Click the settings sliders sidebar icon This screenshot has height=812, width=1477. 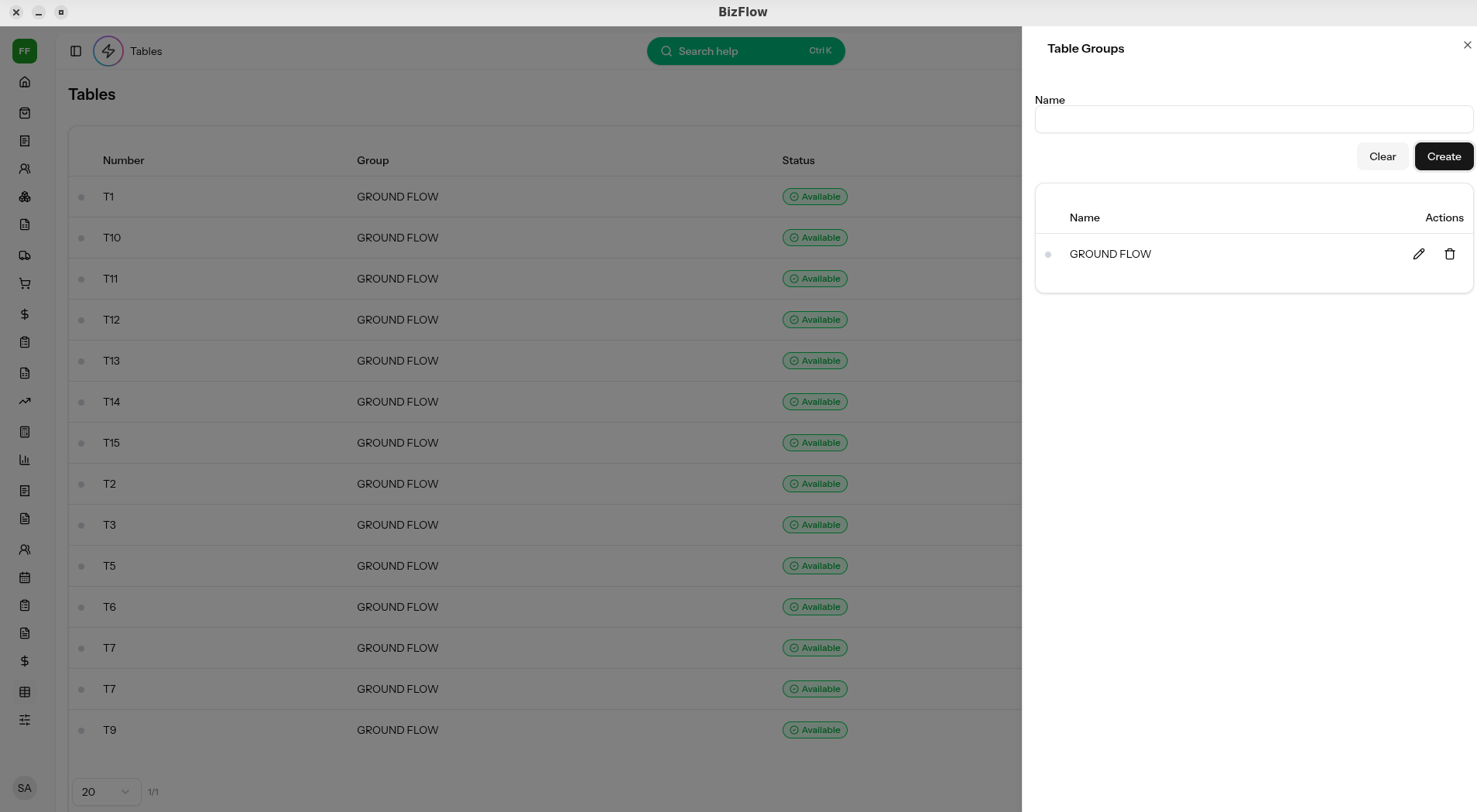coord(25,720)
